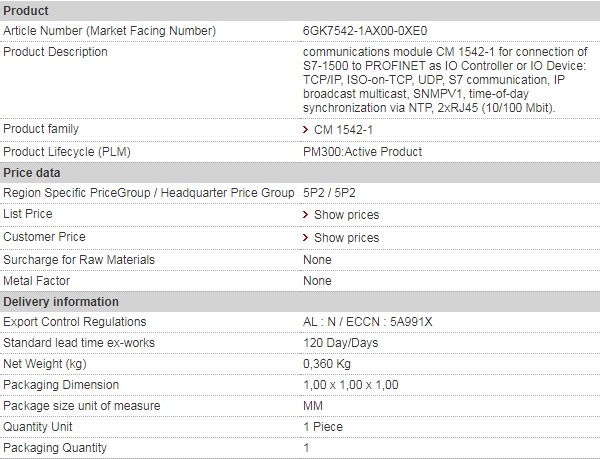Click the Quantity Unit label
Viewport: 602px width, 459px height.
(x=38, y=427)
